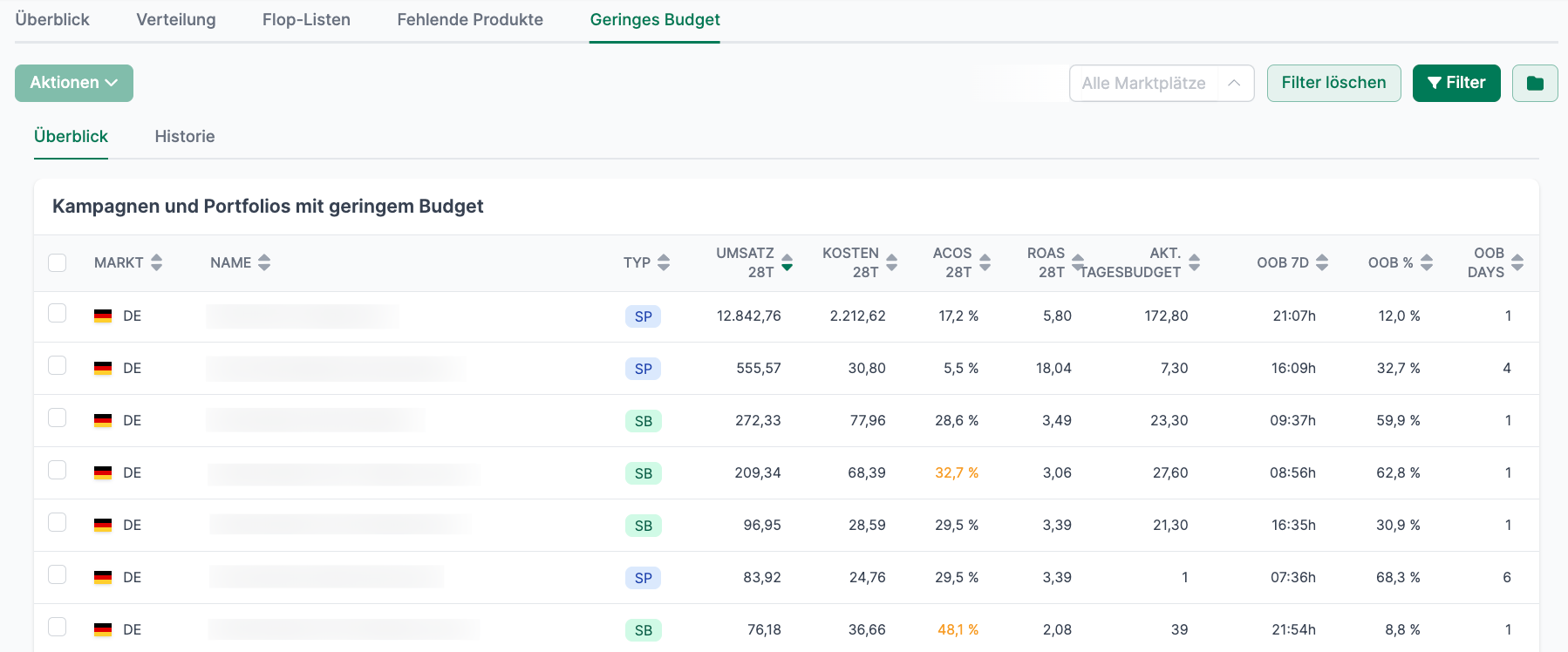The width and height of the screenshot is (1568, 652).
Task: Open the Flop-Listen tab
Action: point(306,19)
